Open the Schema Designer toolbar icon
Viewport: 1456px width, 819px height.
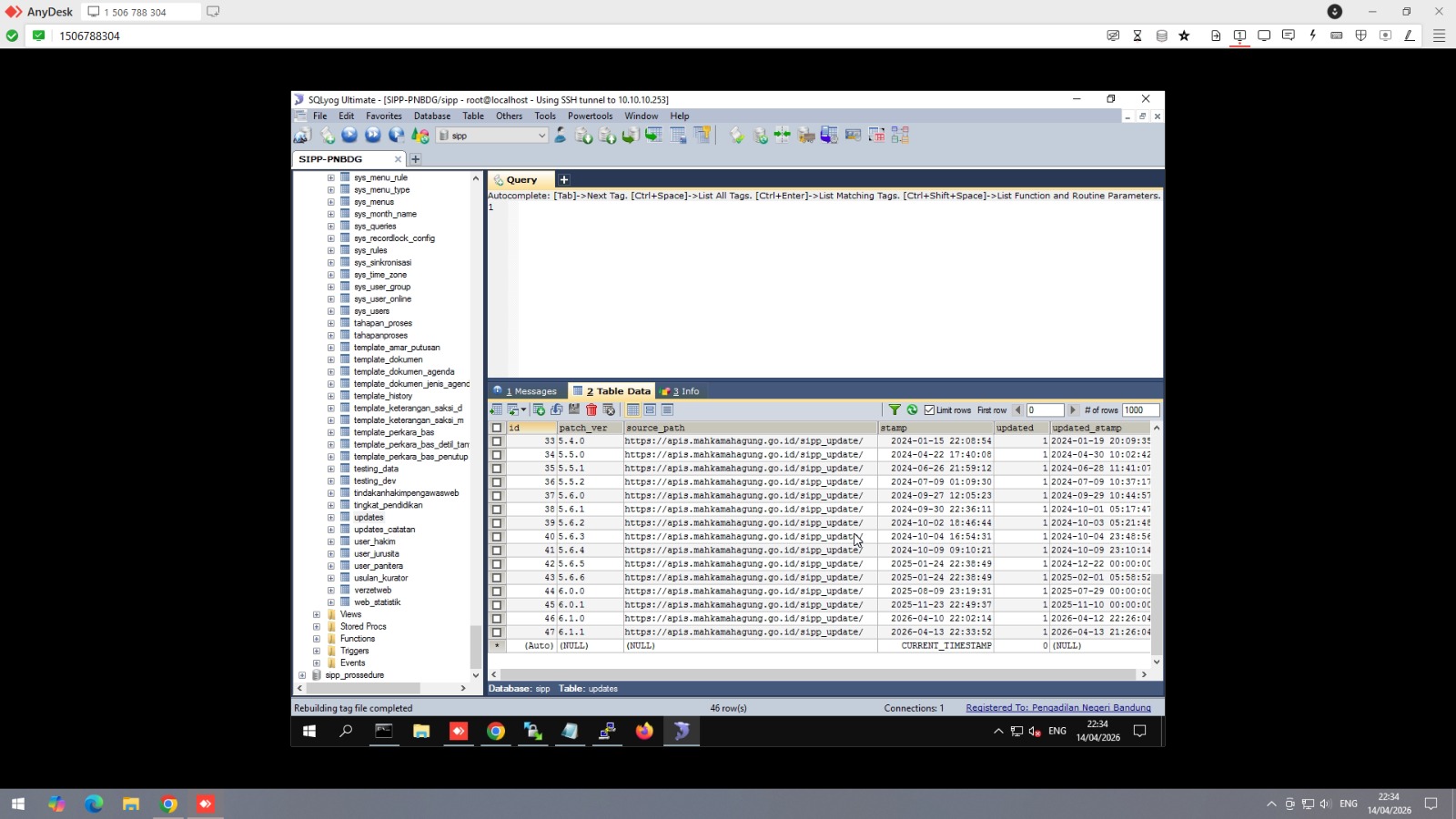(x=900, y=136)
